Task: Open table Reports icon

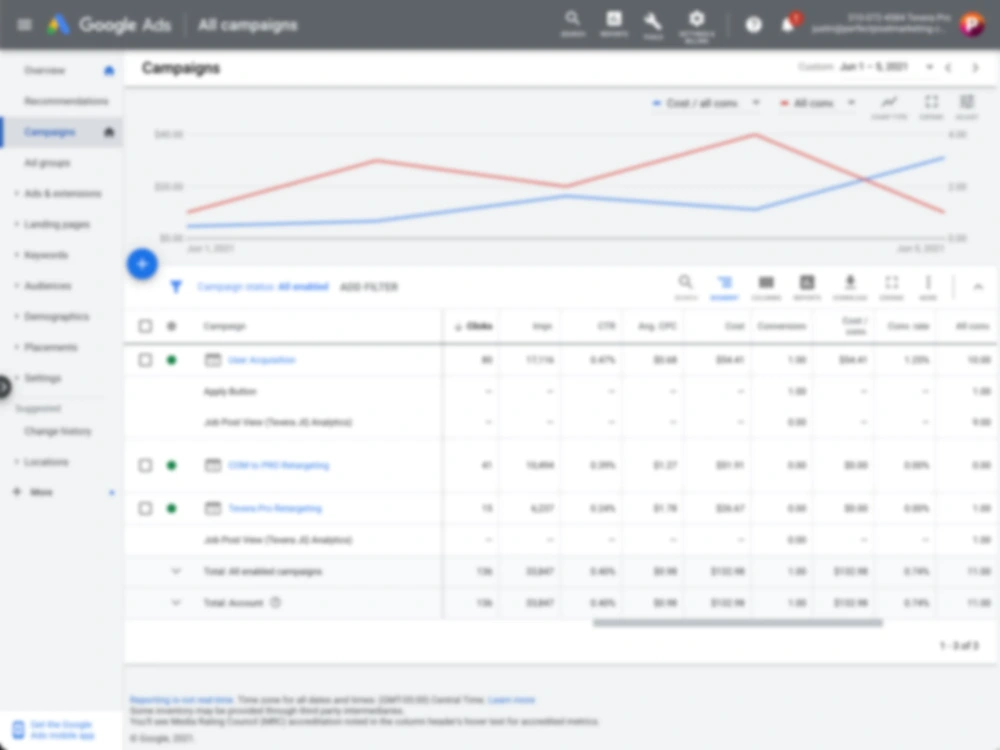Action: click(807, 286)
